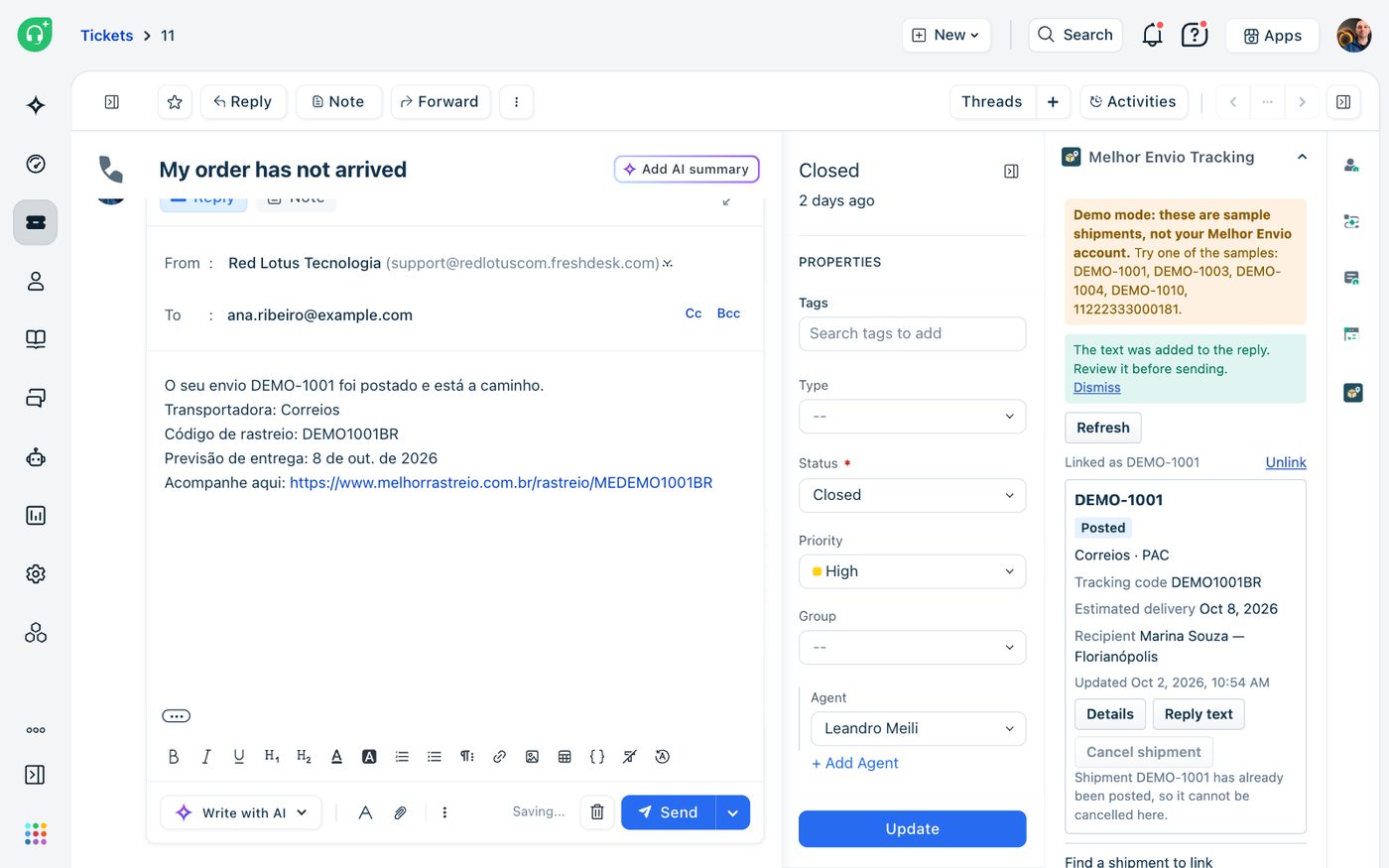1389x868 pixels.
Task: Collapse the Melhor Envio Tracking panel
Action: pyautogui.click(x=1302, y=157)
